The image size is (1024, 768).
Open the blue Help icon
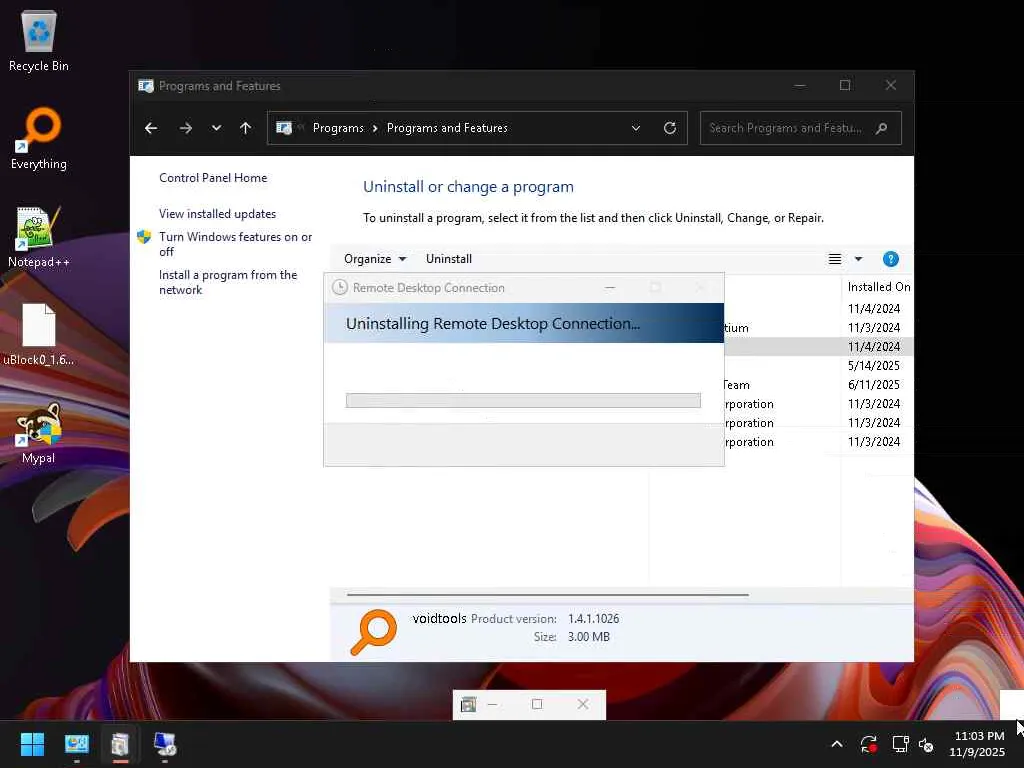click(x=890, y=259)
